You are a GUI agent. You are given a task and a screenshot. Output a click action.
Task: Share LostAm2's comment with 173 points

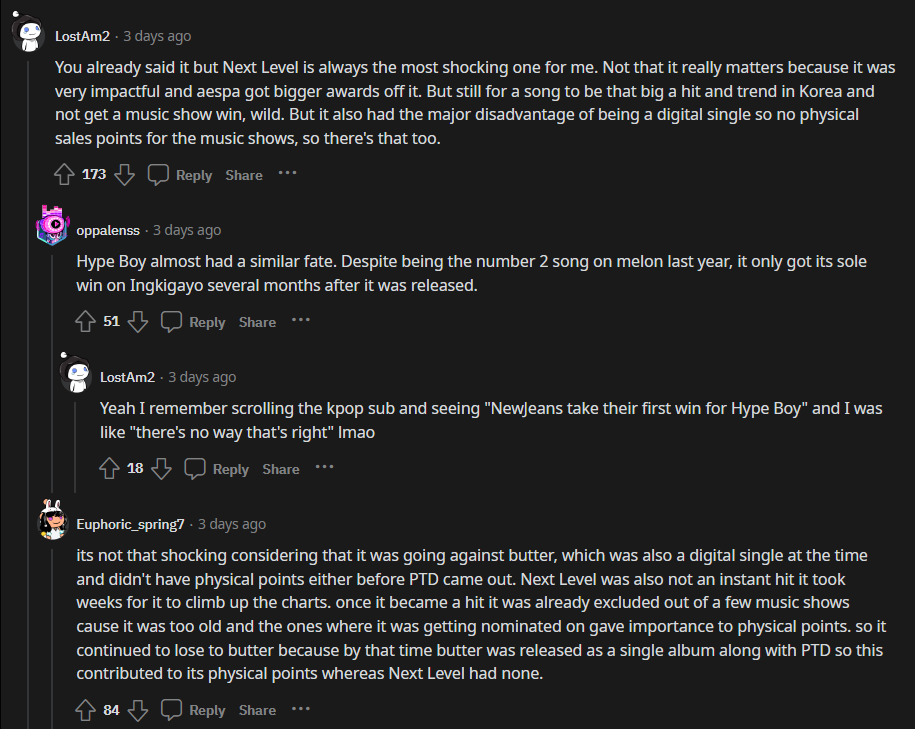tap(244, 175)
